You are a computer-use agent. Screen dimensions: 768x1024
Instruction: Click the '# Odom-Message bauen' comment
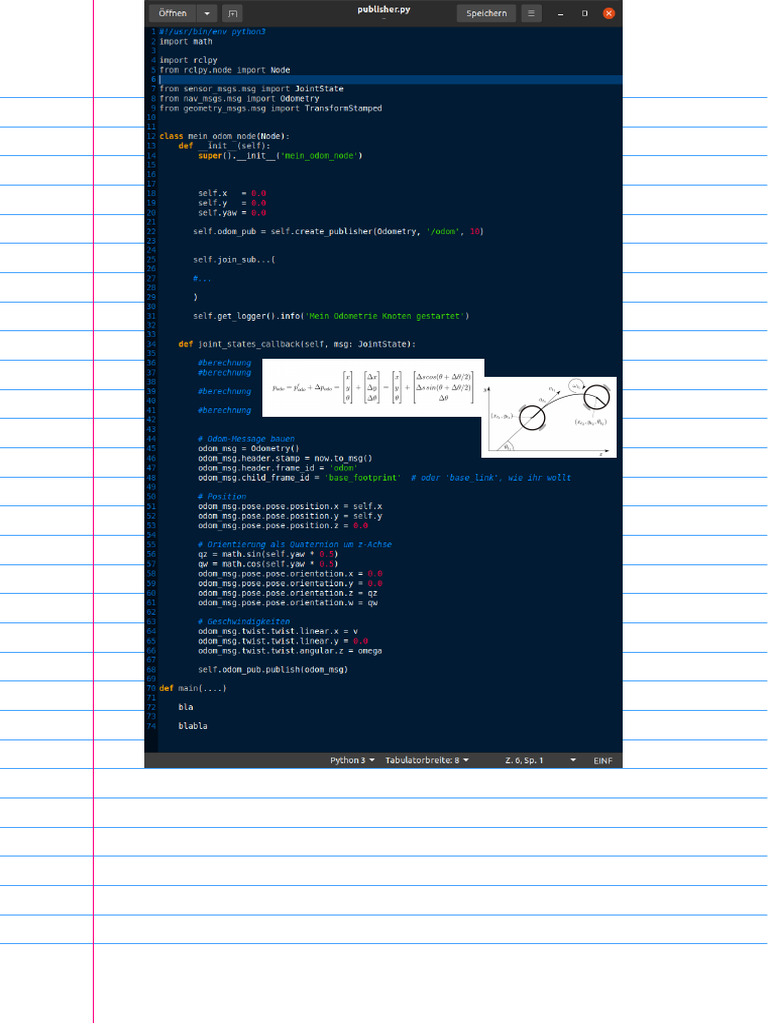(x=246, y=439)
